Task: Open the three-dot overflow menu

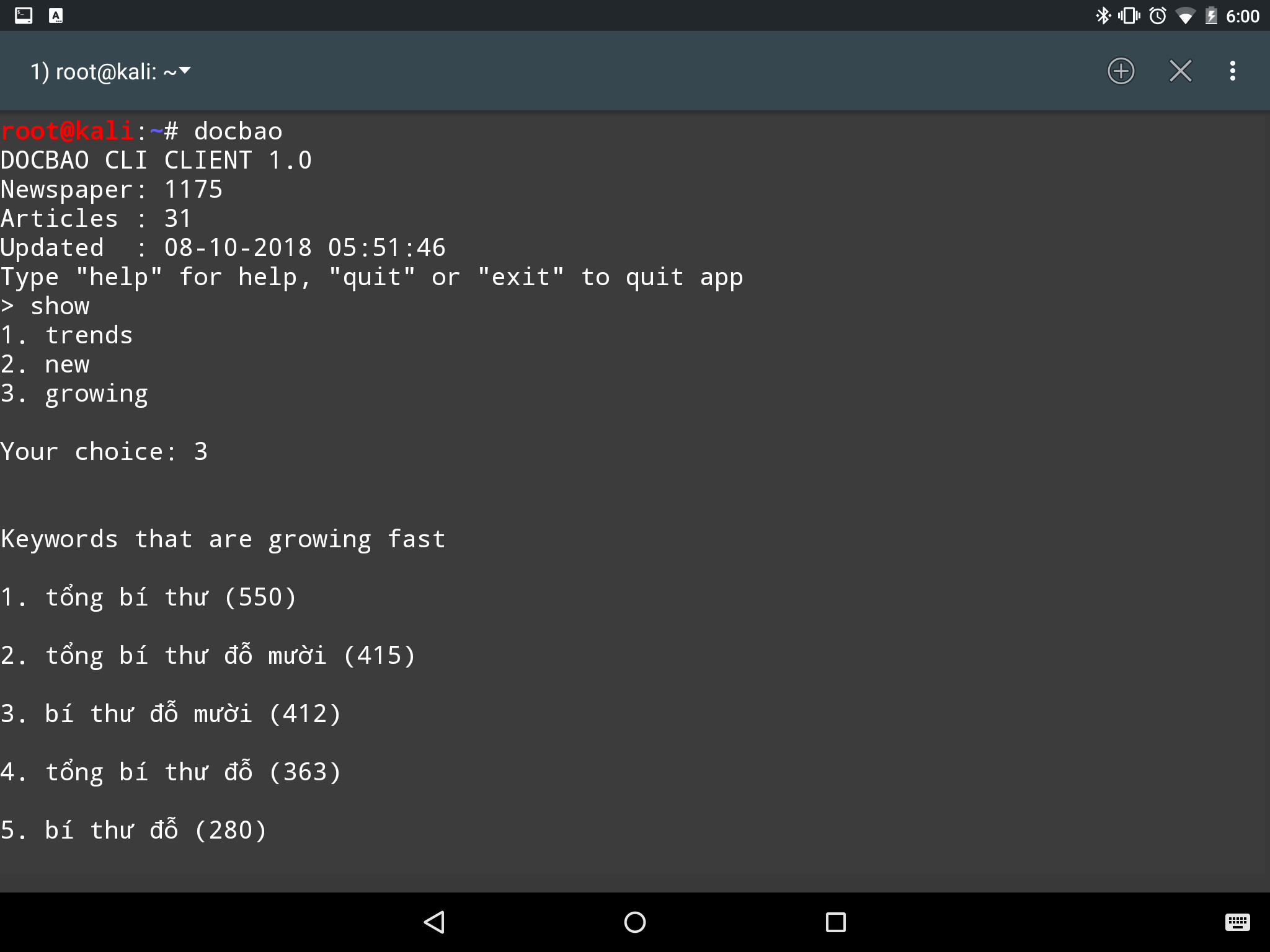Action: pyautogui.click(x=1232, y=71)
